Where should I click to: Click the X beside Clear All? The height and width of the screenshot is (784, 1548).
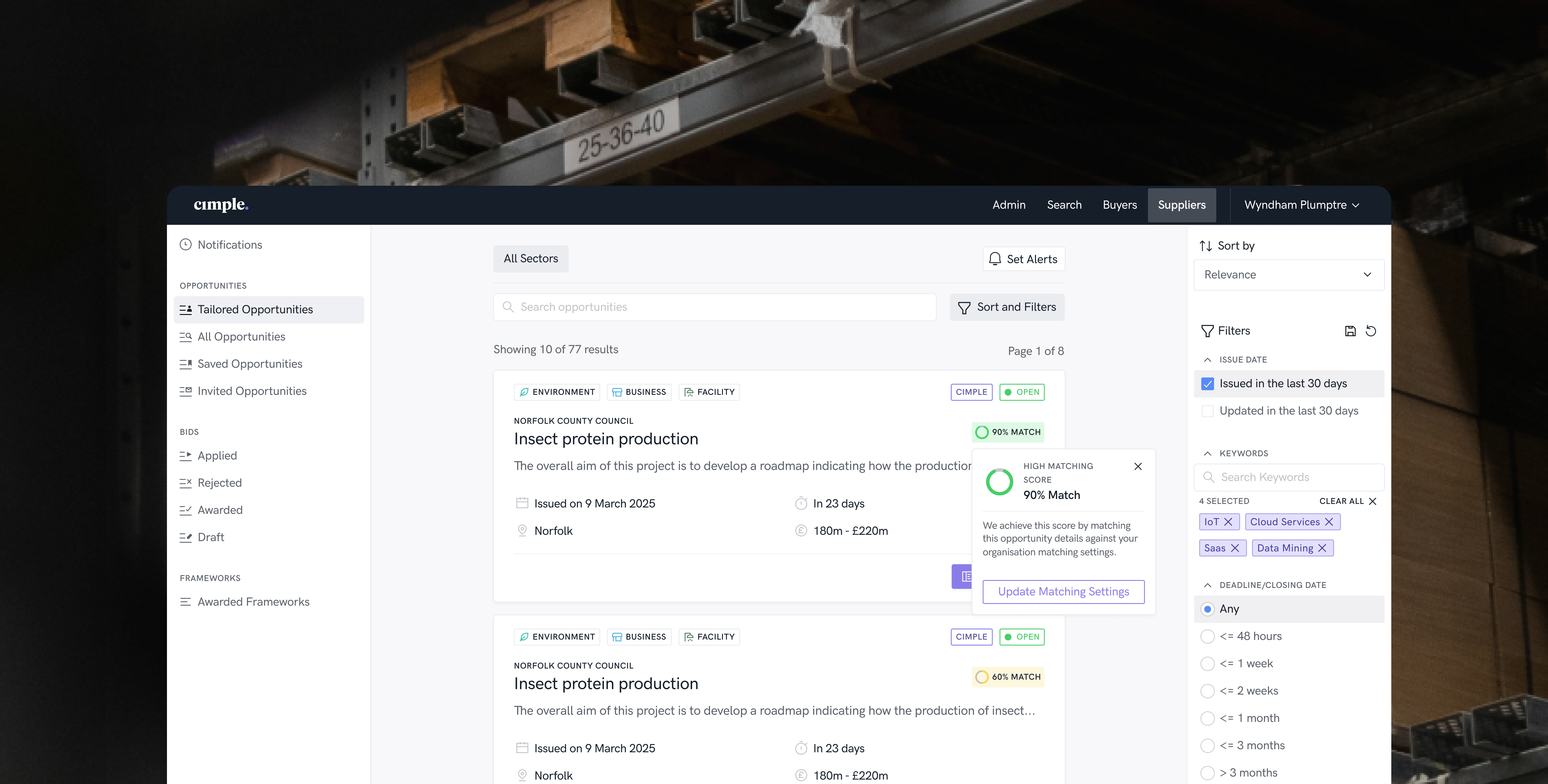(x=1372, y=501)
